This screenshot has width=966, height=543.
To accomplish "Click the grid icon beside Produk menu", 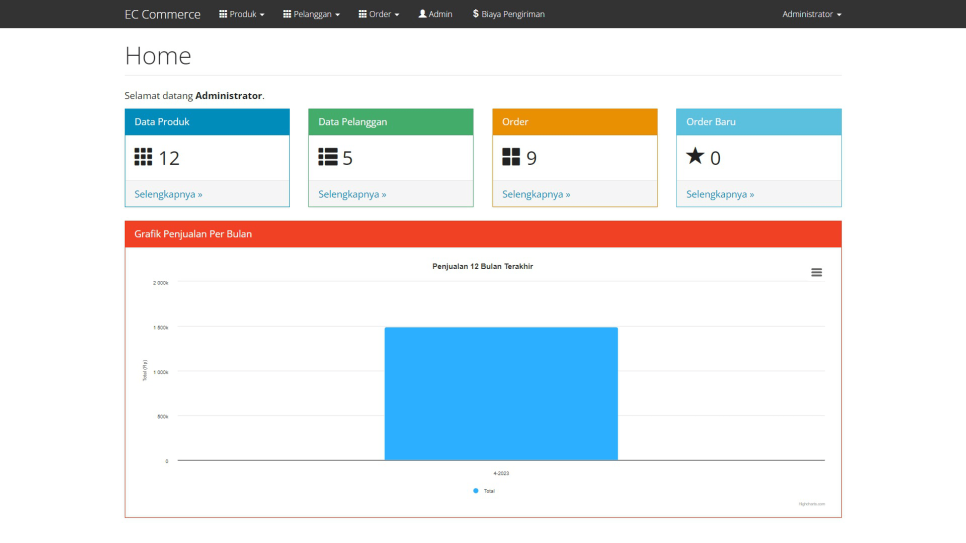I will click(223, 14).
